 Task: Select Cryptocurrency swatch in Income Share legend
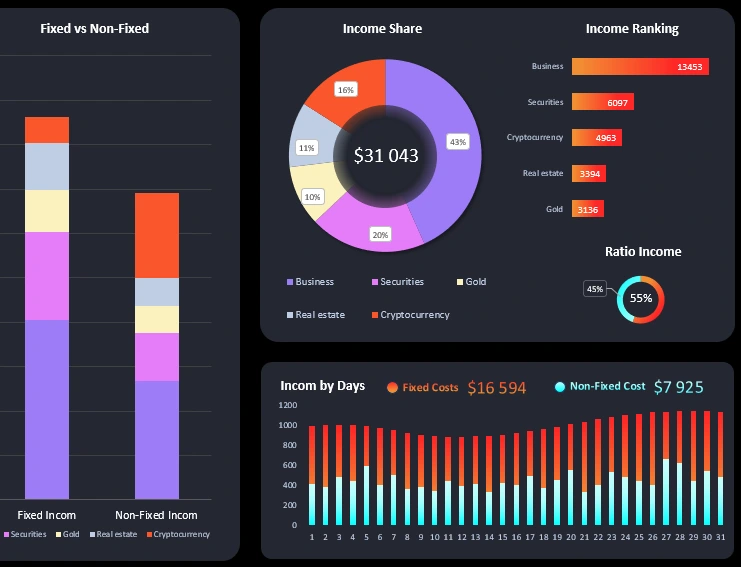[x=375, y=315]
